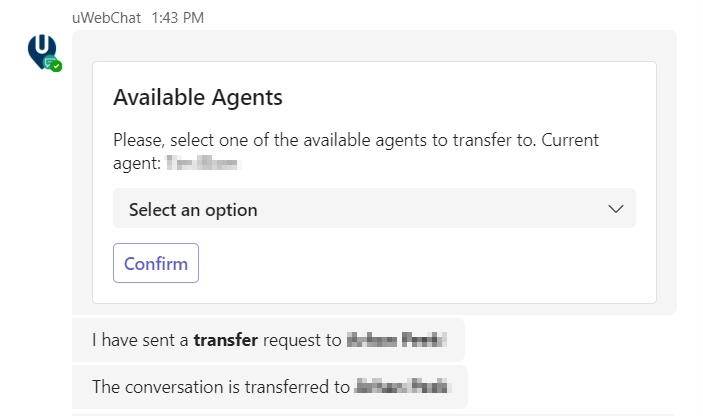Expand the dropdown using the chevron arrow

pyautogui.click(x=615, y=209)
